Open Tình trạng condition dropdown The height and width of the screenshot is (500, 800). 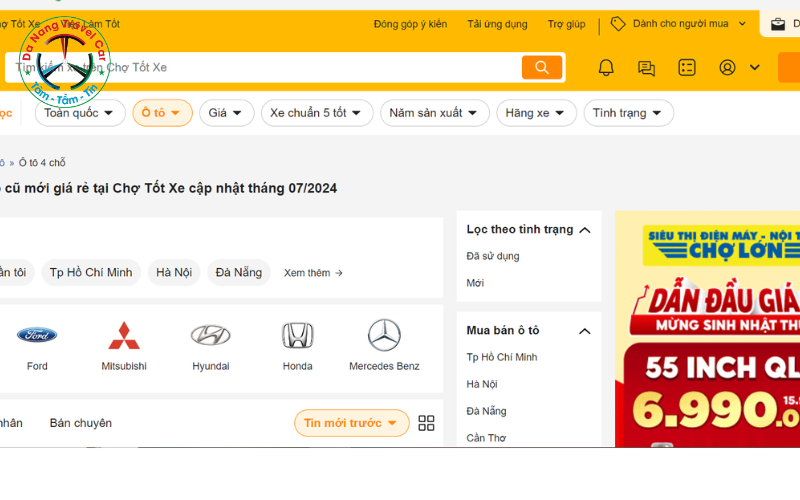pos(629,113)
